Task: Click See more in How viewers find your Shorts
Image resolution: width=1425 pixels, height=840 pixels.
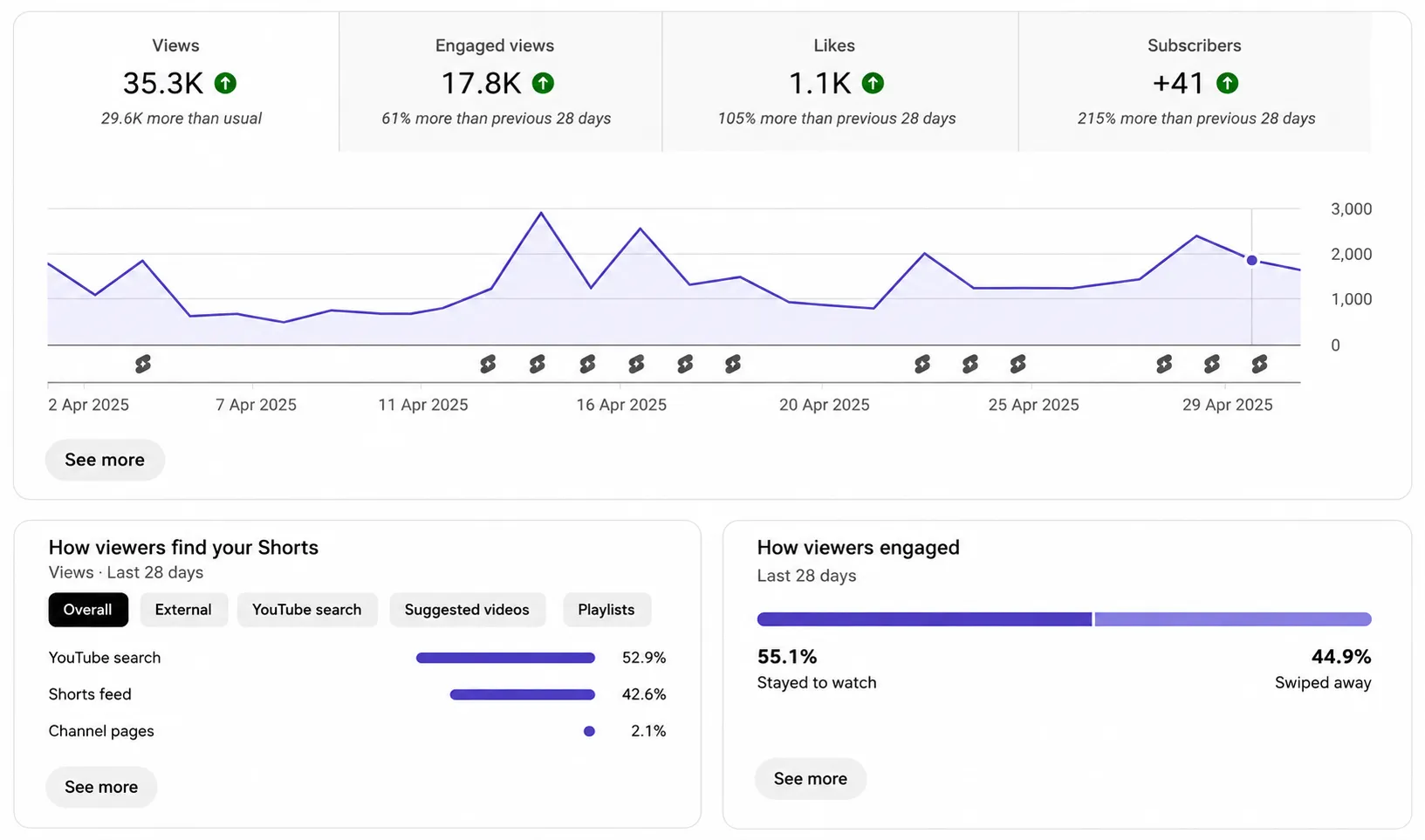Action: pos(101,787)
